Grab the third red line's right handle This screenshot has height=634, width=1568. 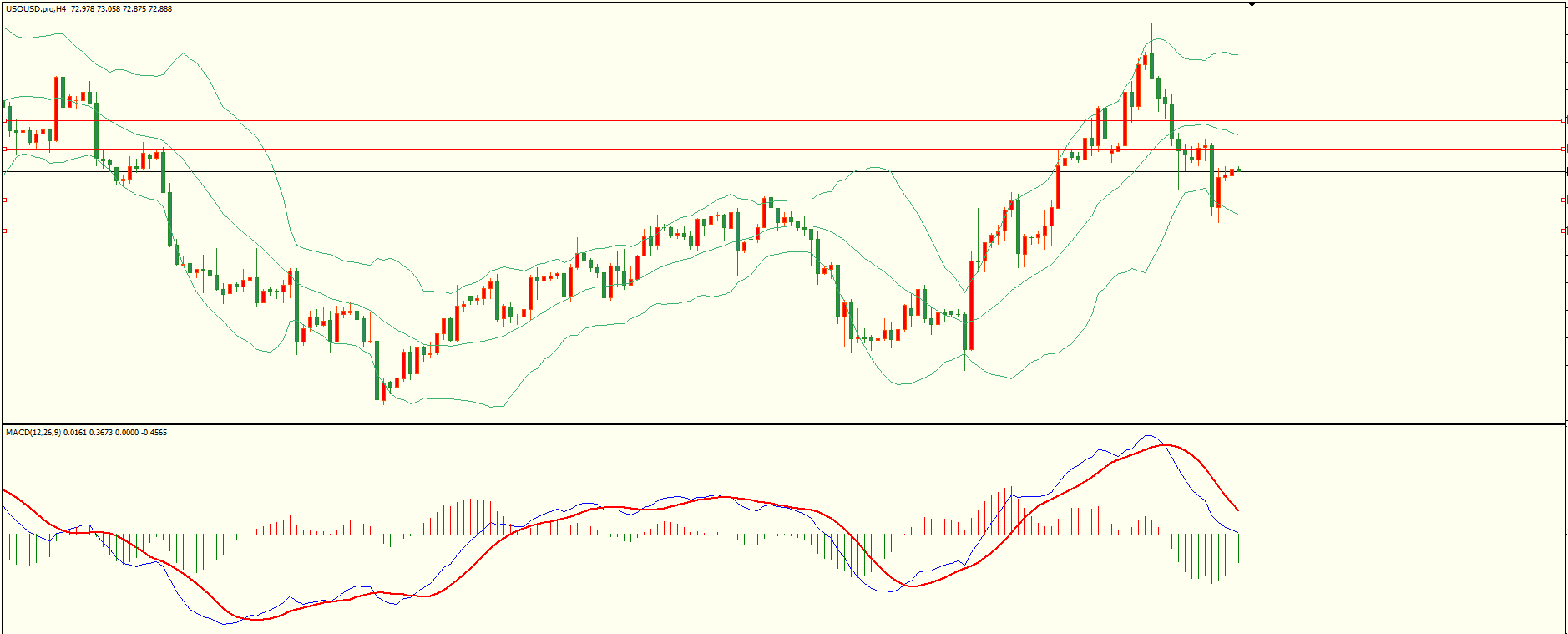(x=1563, y=200)
